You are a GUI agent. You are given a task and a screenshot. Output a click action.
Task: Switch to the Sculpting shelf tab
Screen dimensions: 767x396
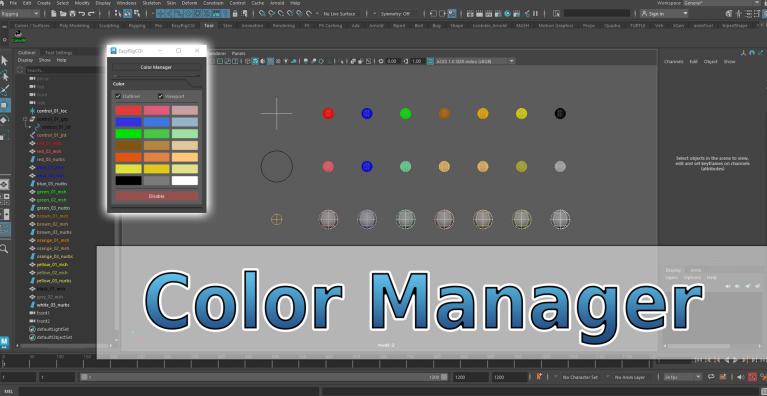pyautogui.click(x=109, y=25)
